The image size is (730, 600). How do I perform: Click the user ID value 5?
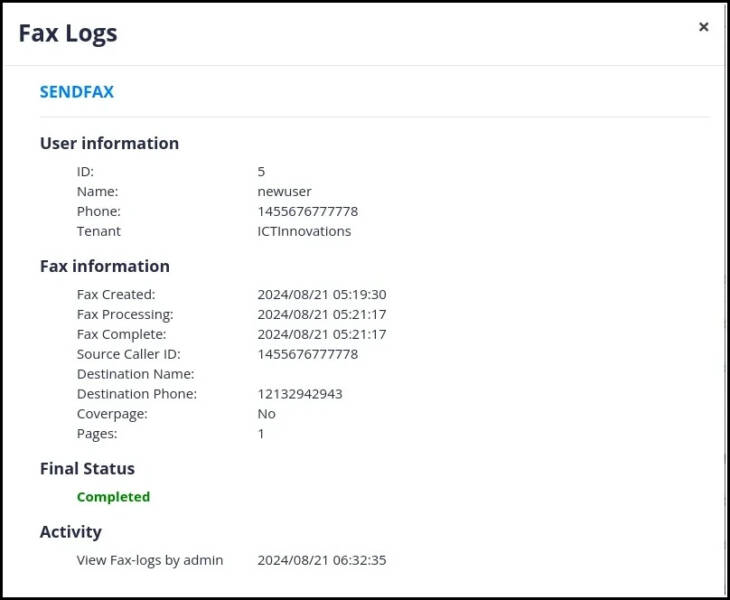click(x=261, y=172)
